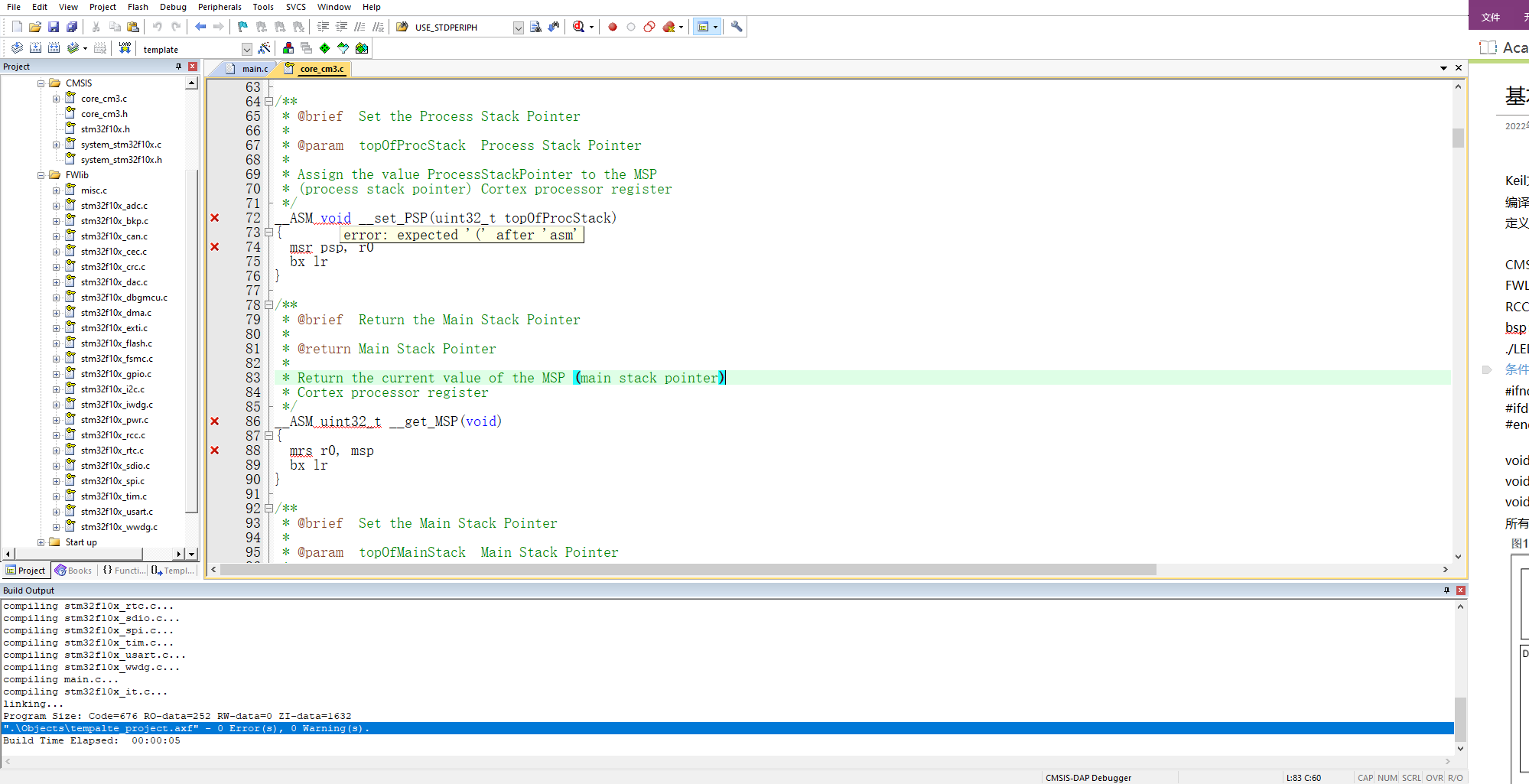Open the dropdown arrow beside the window layout icon

(x=716, y=27)
